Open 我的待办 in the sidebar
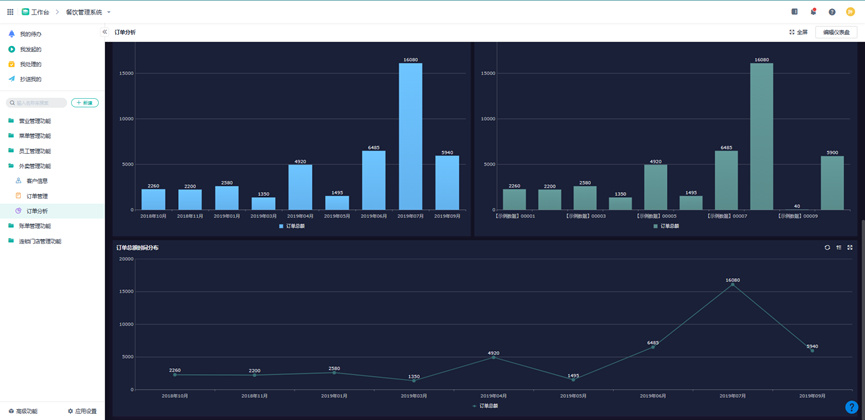Screen dimensions: 865x420 pos(30,34)
